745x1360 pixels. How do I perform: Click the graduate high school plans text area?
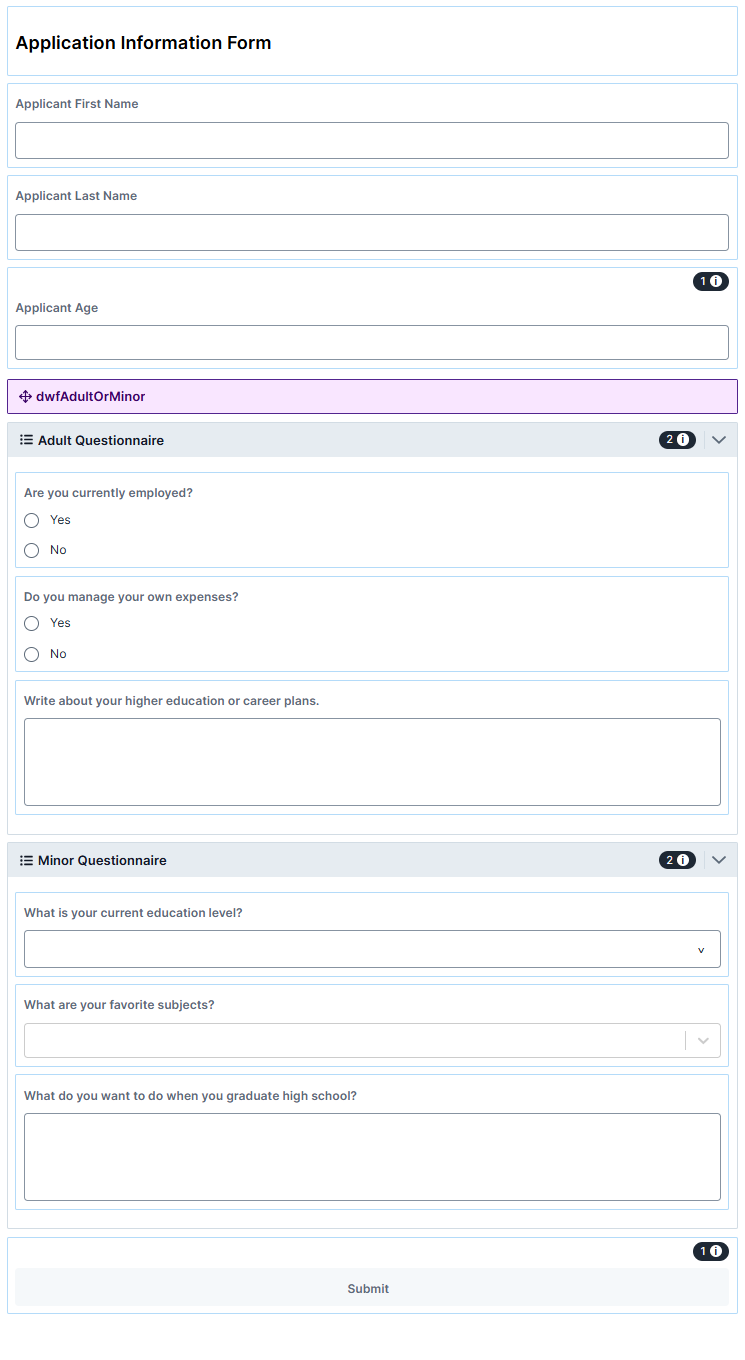372,1155
